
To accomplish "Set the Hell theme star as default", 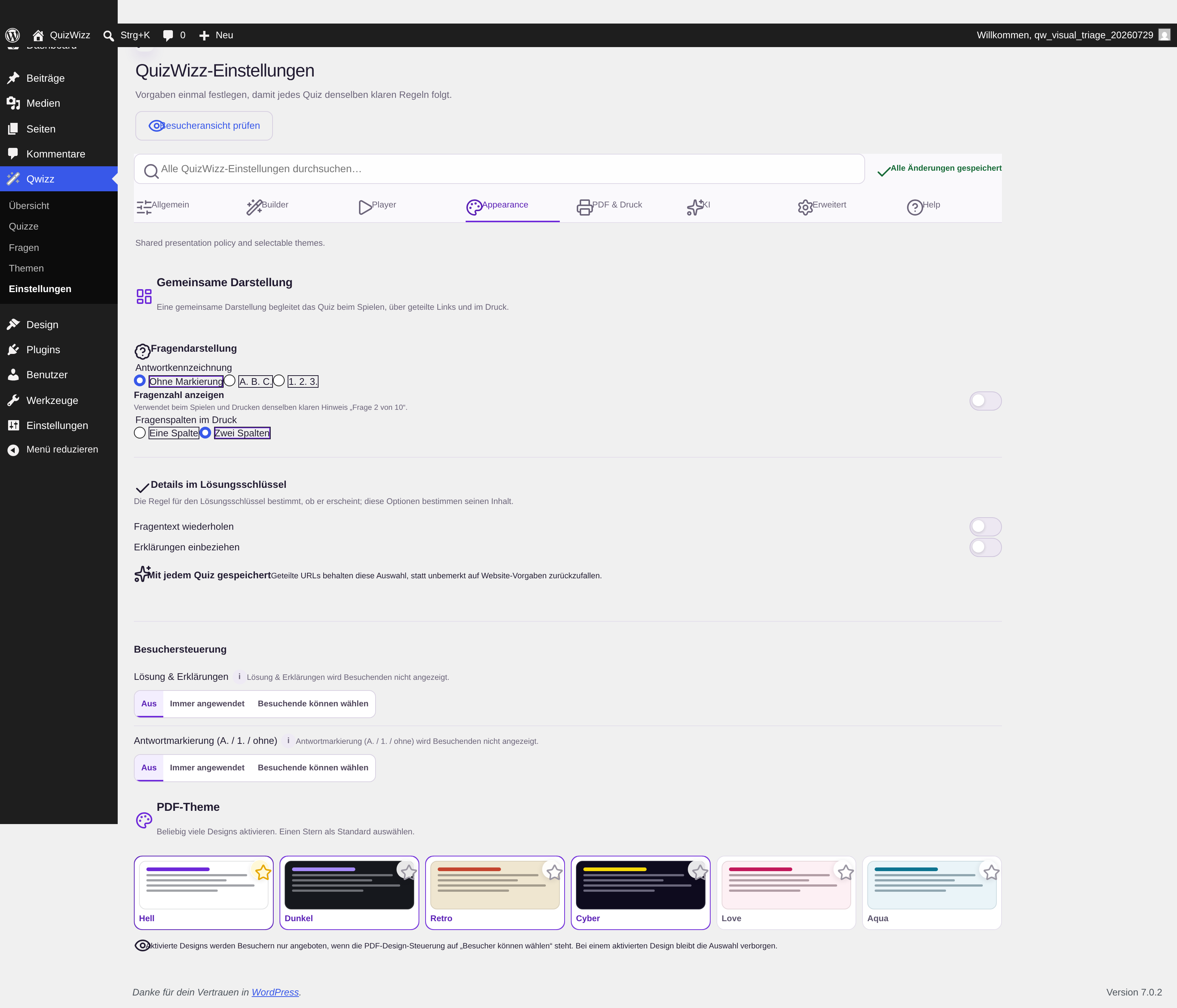I will (x=263, y=872).
